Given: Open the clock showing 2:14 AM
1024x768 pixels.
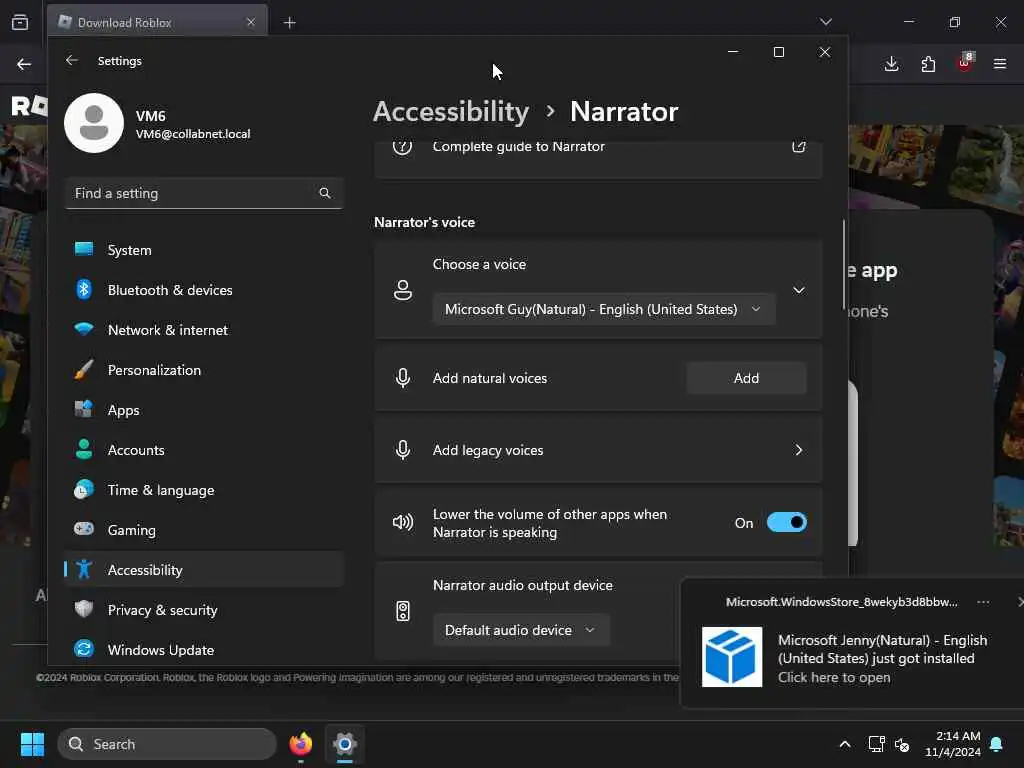Looking at the screenshot, I should point(953,744).
